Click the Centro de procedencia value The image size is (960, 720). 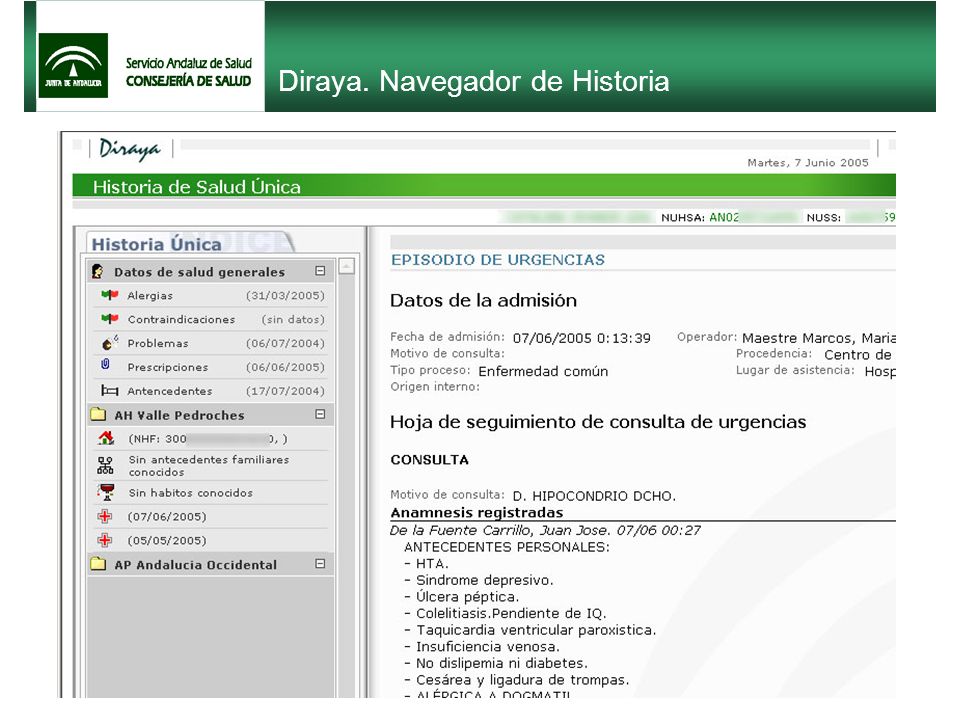click(x=858, y=354)
